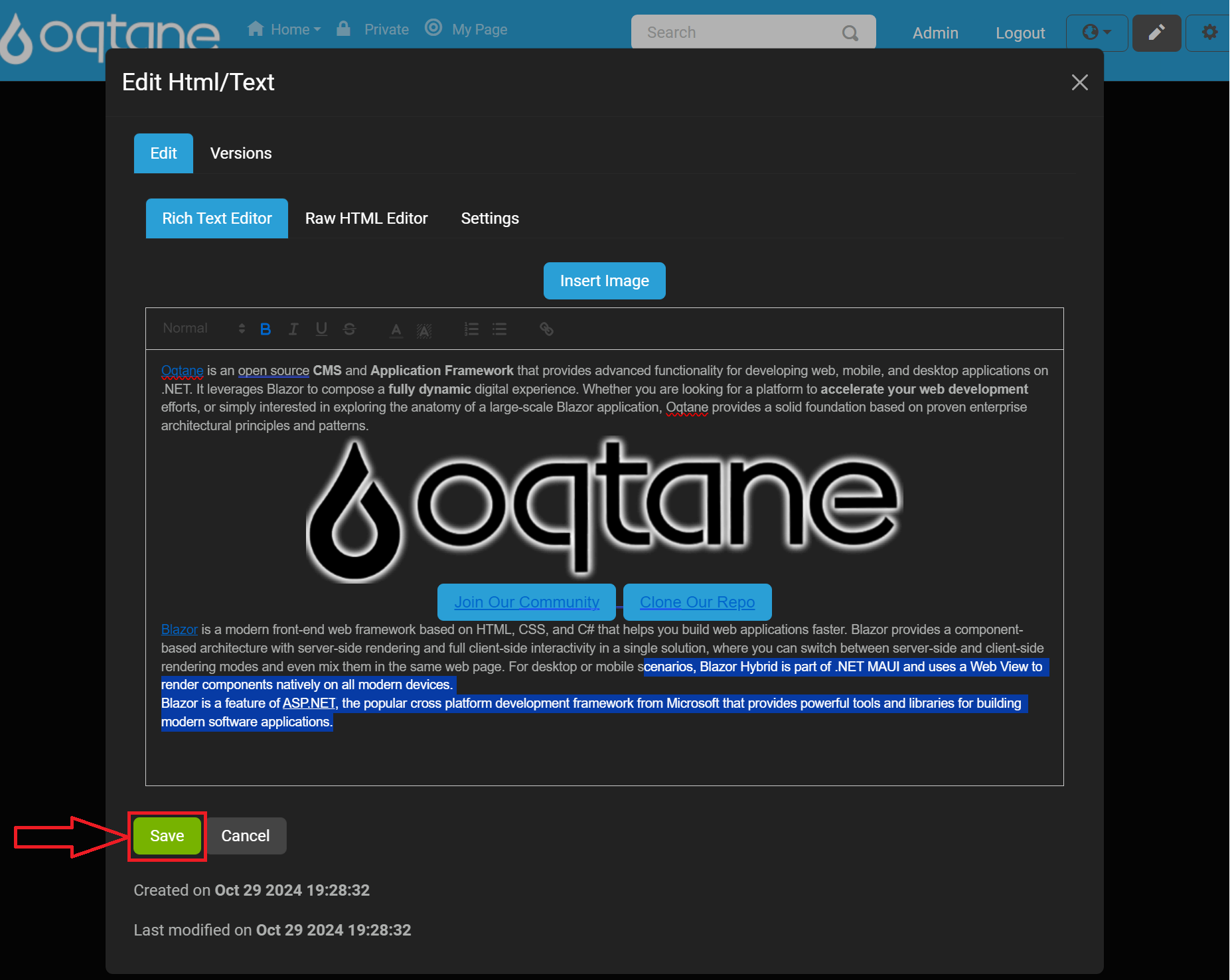Toggle Underline formatting in editor toolbar
The height and width of the screenshot is (980, 1230).
pyautogui.click(x=321, y=329)
